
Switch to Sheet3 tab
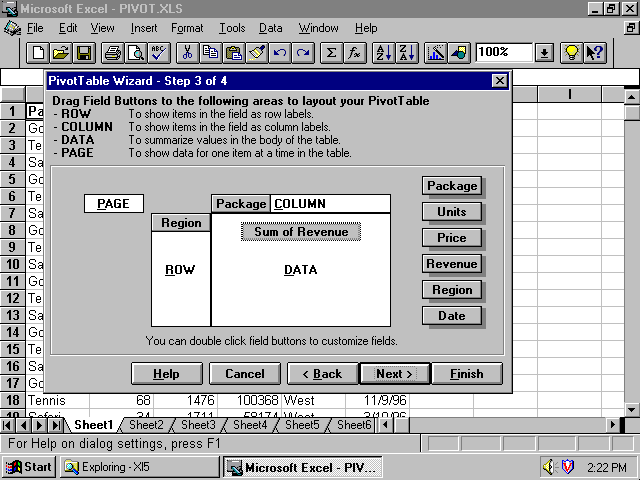tap(198, 425)
